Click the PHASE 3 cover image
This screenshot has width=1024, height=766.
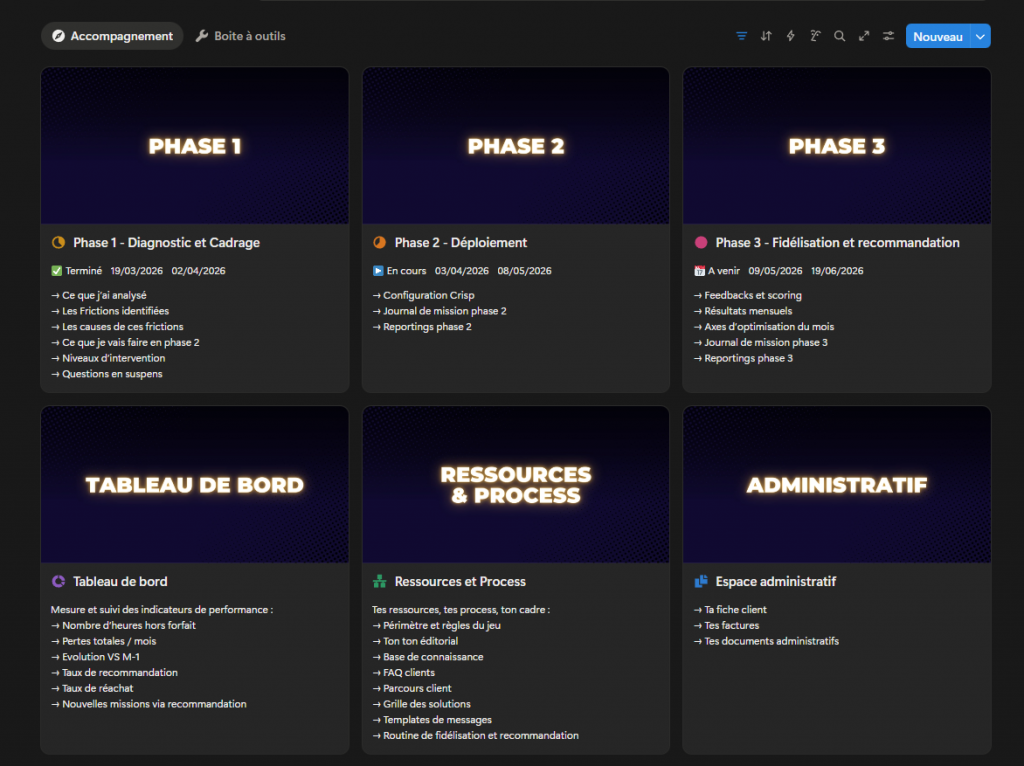pos(836,146)
